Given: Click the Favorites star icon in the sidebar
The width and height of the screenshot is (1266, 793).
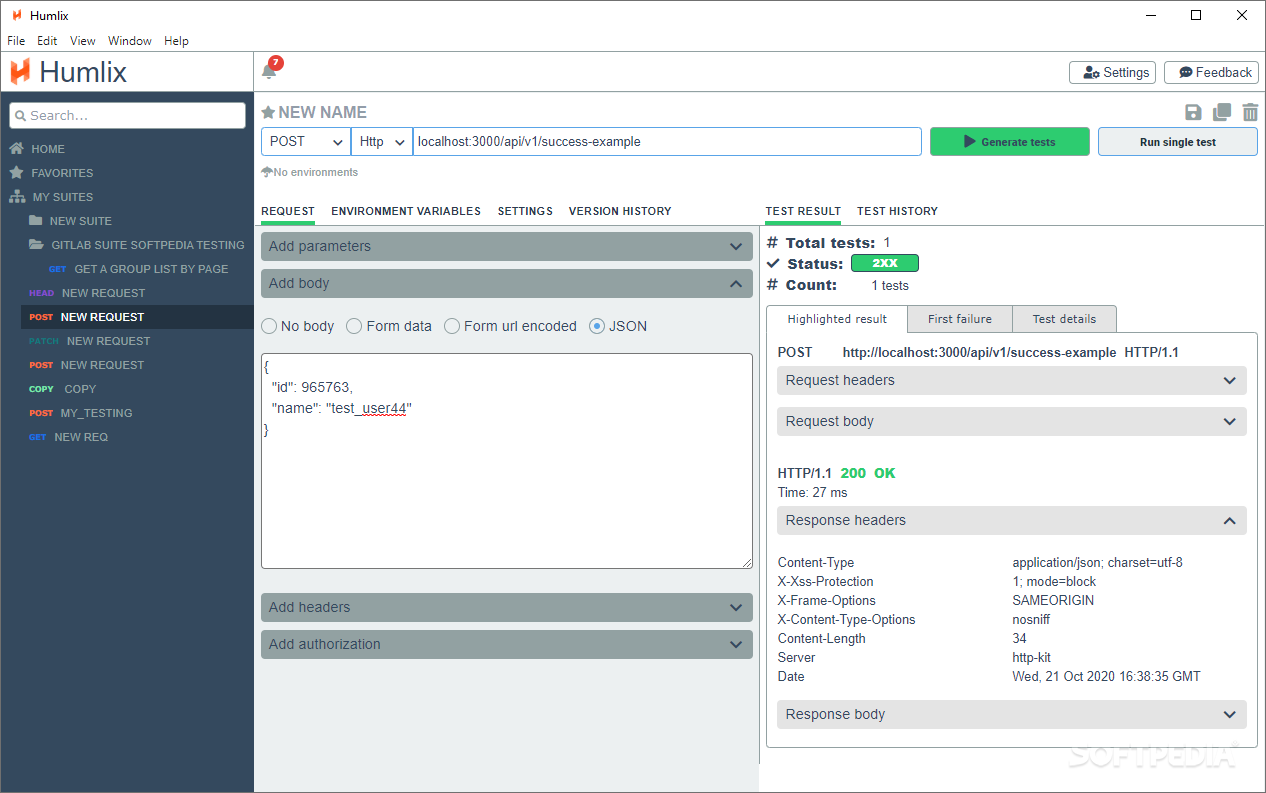Looking at the screenshot, I should (17, 172).
